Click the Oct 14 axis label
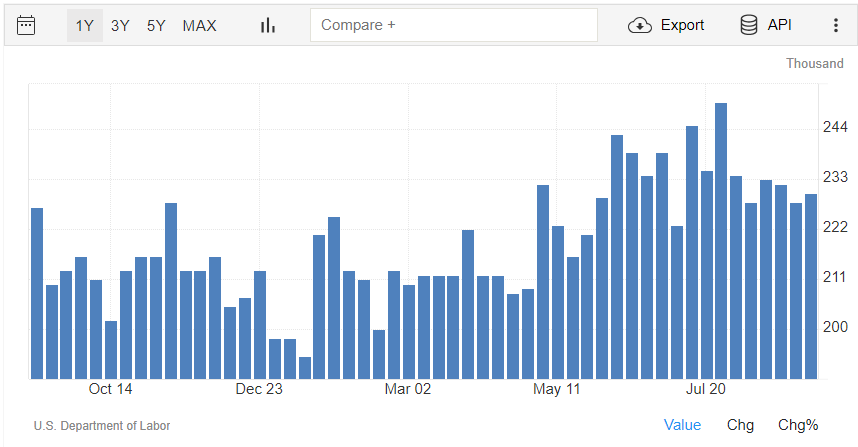Image resolution: width=858 pixels, height=447 pixels. pos(111,389)
